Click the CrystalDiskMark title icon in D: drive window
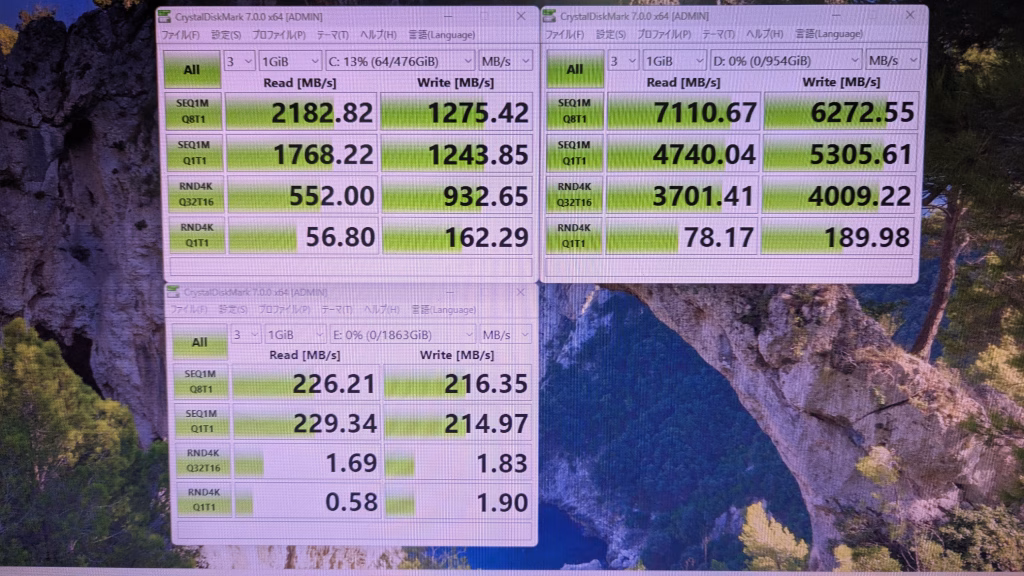This screenshot has width=1024, height=576. pyautogui.click(x=552, y=15)
